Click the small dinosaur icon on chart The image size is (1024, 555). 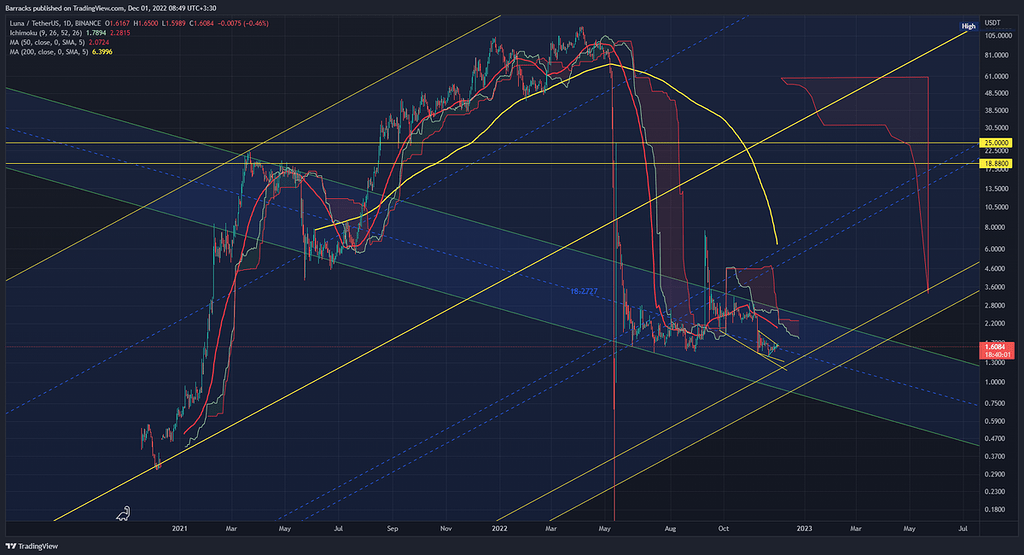pyautogui.click(x=120, y=513)
